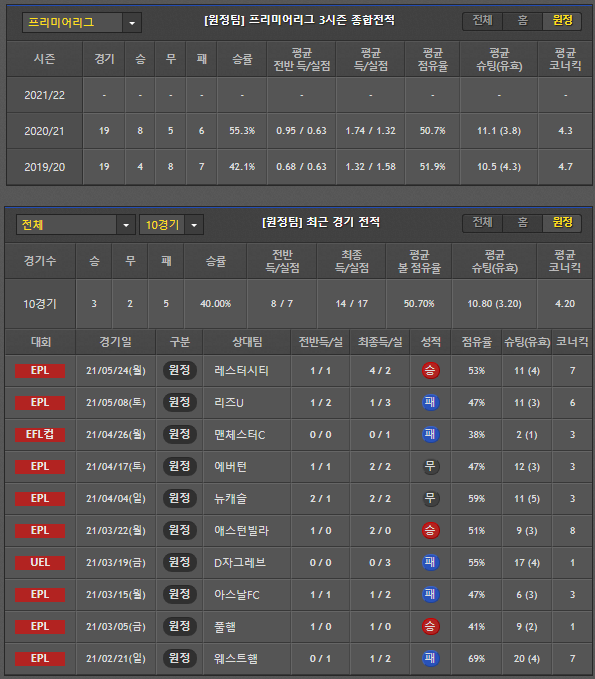Click EPL badge for 뉴캐슬 match
The height and width of the screenshot is (679, 595).
click(x=40, y=498)
